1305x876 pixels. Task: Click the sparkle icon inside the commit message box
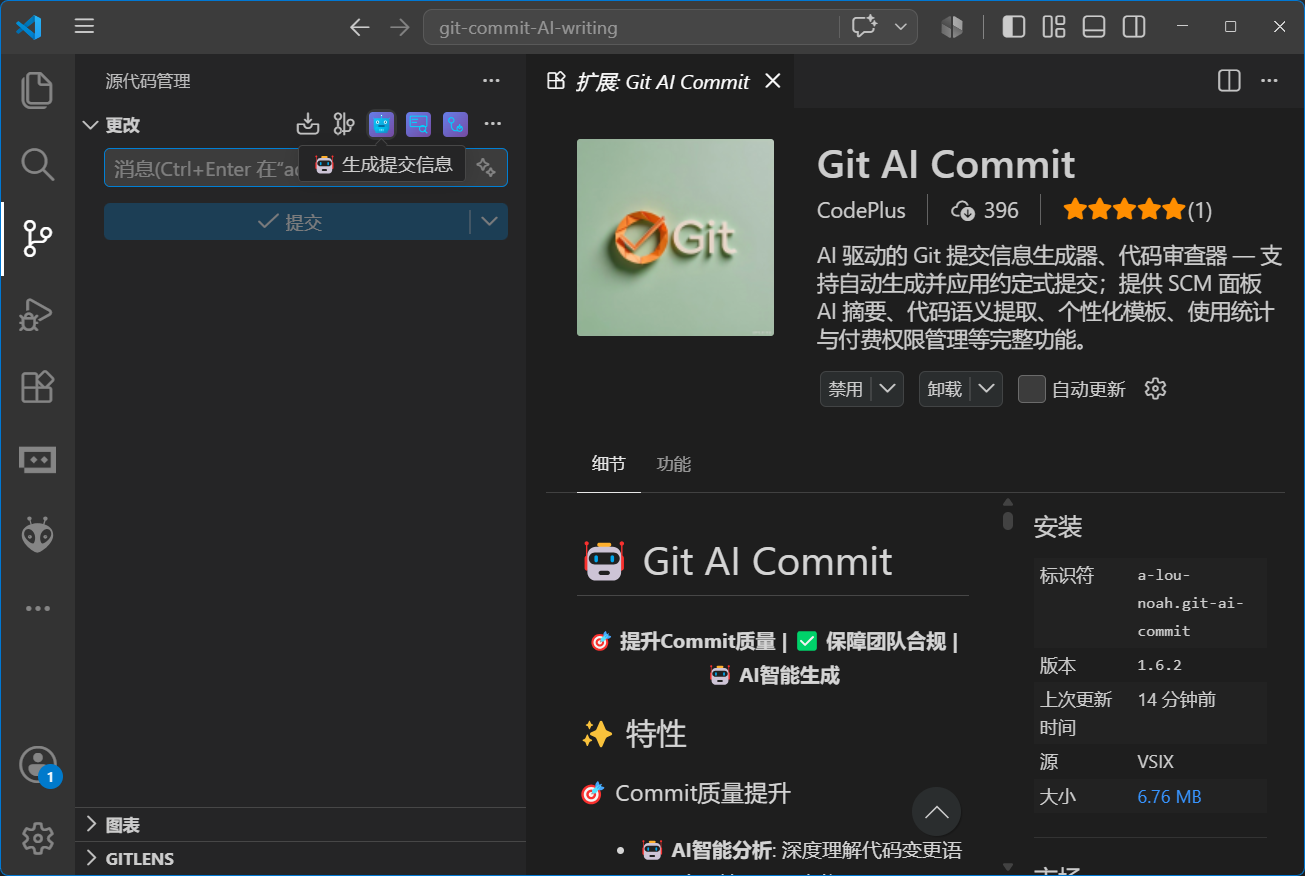coord(486,168)
